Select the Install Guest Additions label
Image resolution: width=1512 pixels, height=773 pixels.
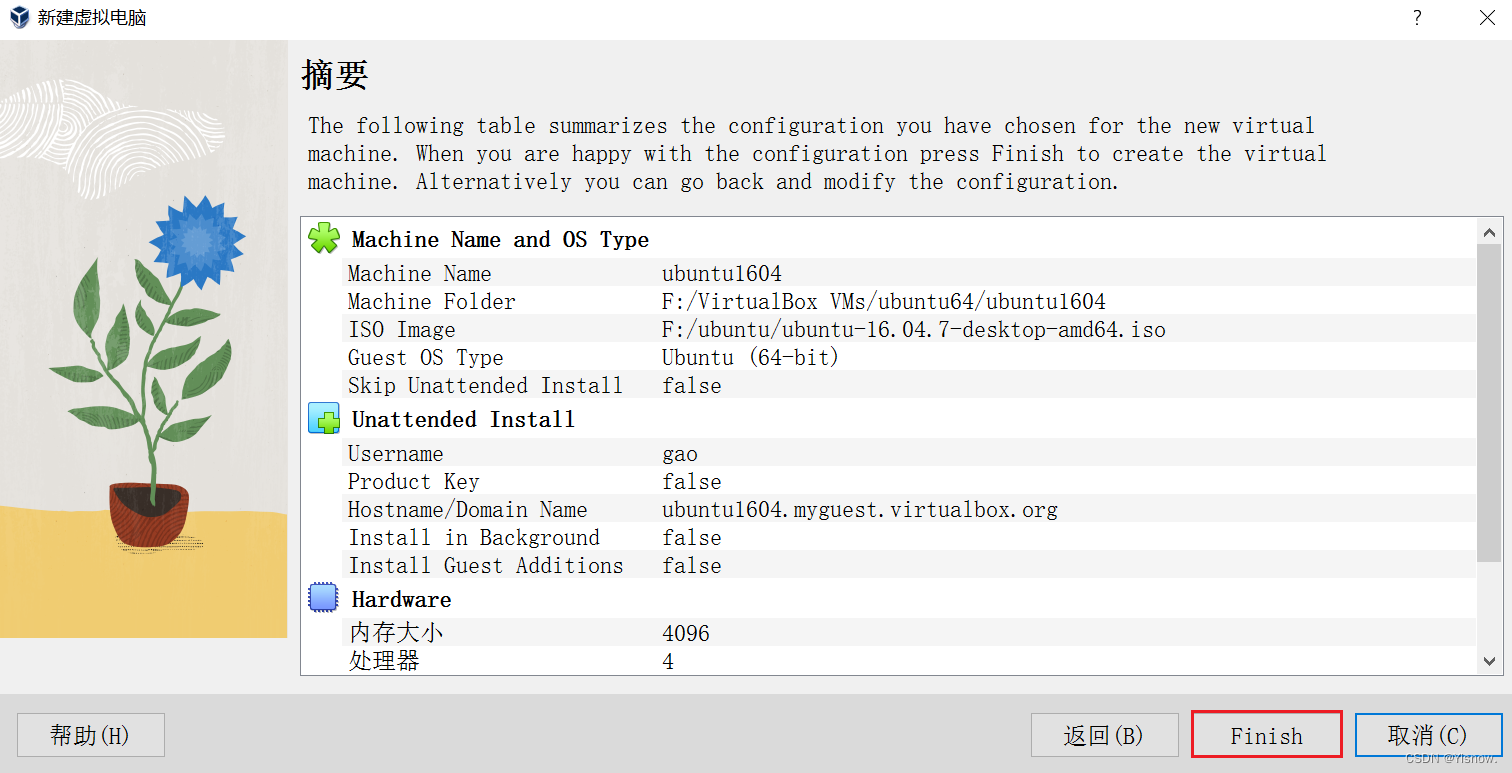tap(485, 566)
